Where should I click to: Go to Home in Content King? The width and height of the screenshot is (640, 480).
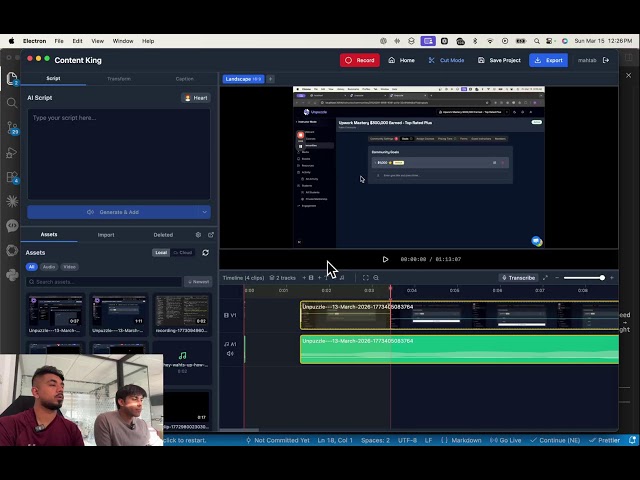coord(401,60)
